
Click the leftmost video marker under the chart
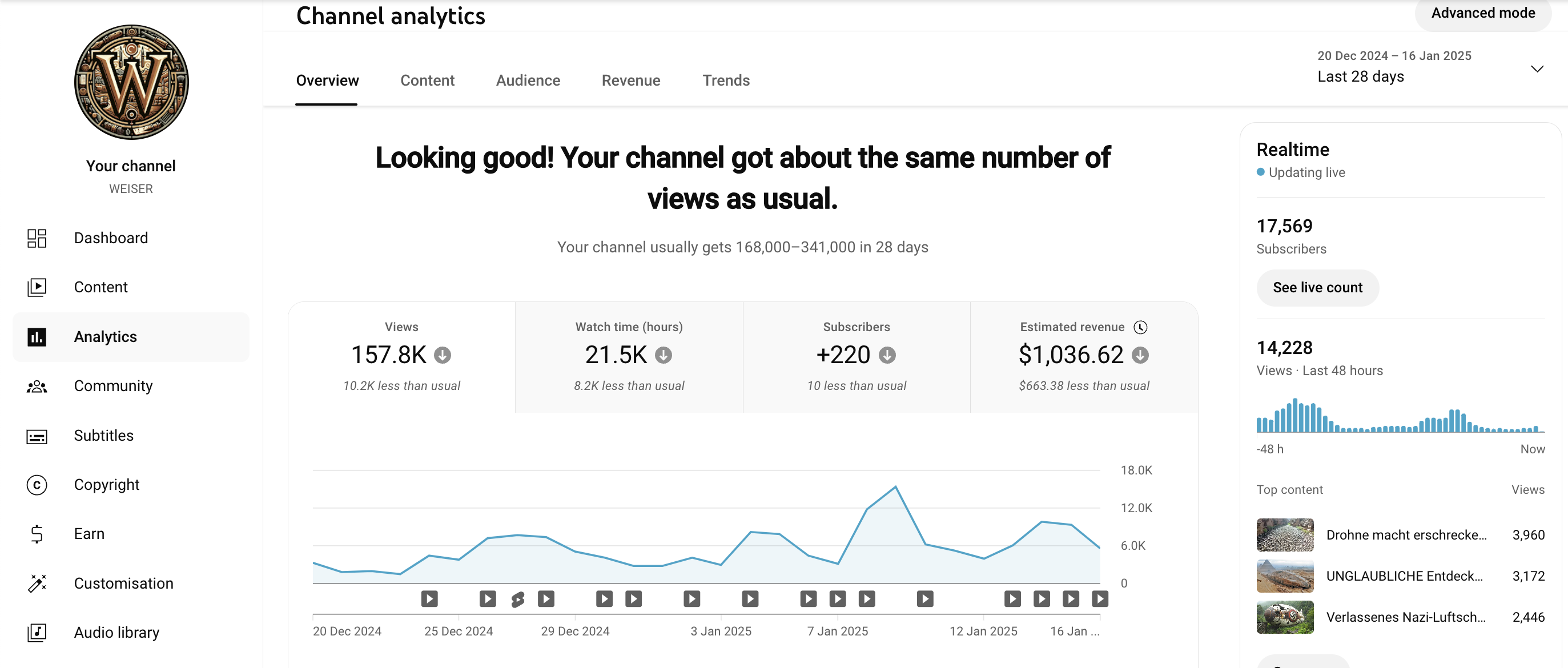(429, 599)
